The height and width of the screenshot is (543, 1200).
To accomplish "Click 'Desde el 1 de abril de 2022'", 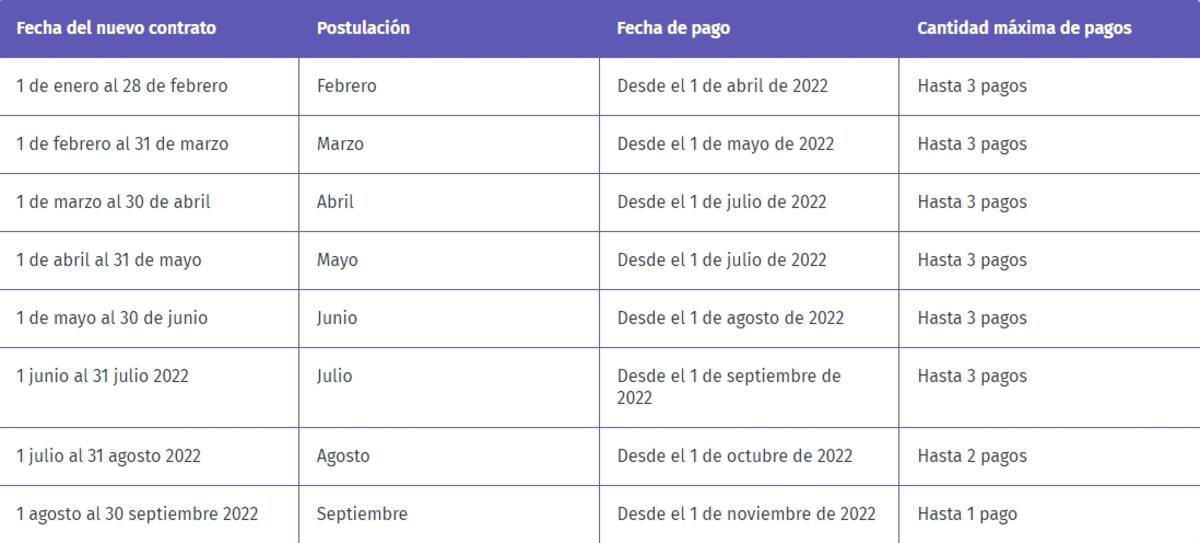I will click(x=722, y=86).
